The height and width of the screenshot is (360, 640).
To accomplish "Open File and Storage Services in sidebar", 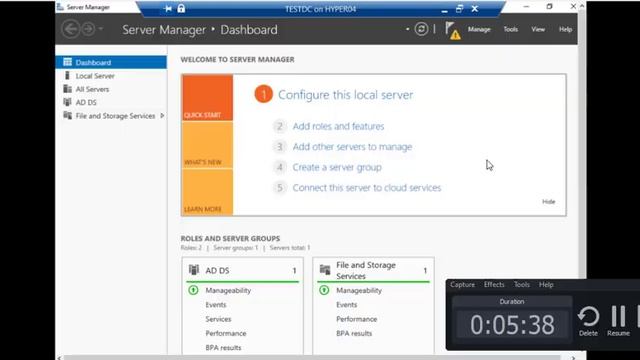I will click(x=115, y=116).
